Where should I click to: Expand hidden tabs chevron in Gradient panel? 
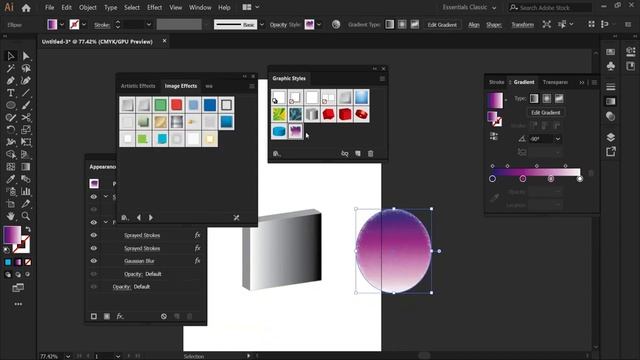582,82
